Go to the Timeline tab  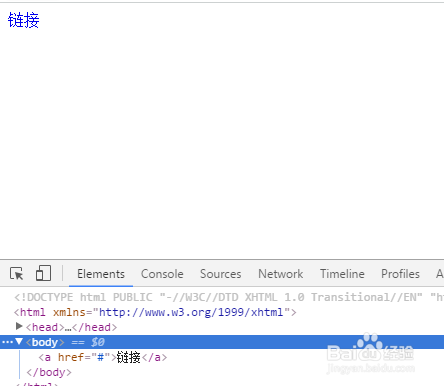(342, 274)
